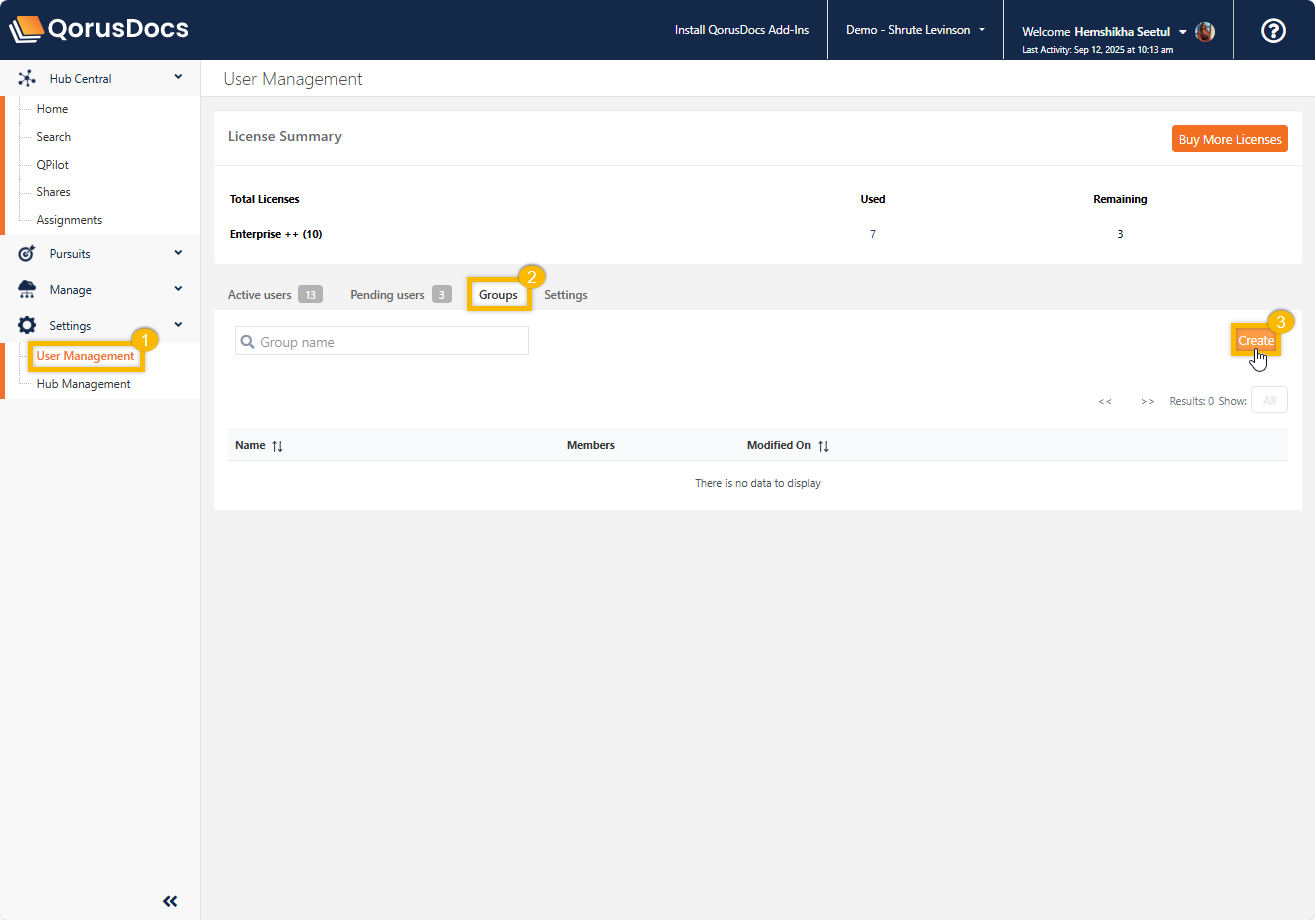Click the Hub Central network icon
This screenshot has width=1315, height=920.
click(27, 78)
